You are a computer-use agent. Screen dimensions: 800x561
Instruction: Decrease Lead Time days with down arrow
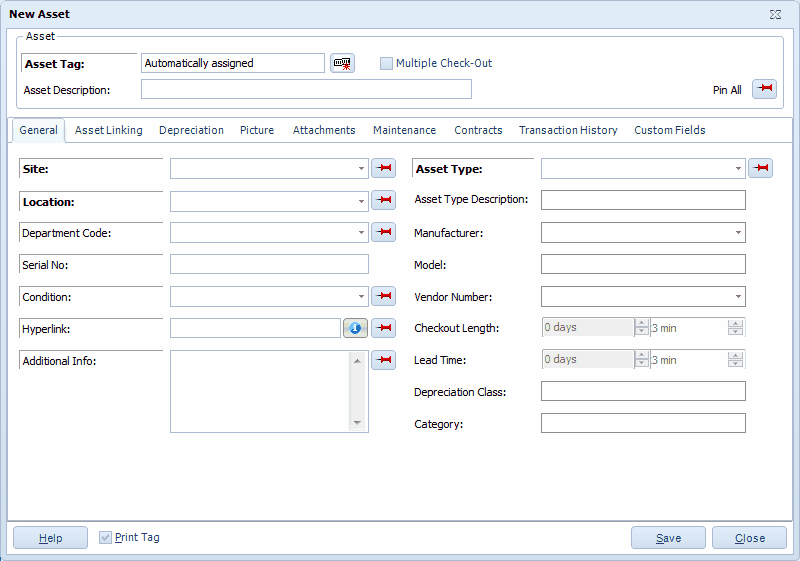pos(642,364)
